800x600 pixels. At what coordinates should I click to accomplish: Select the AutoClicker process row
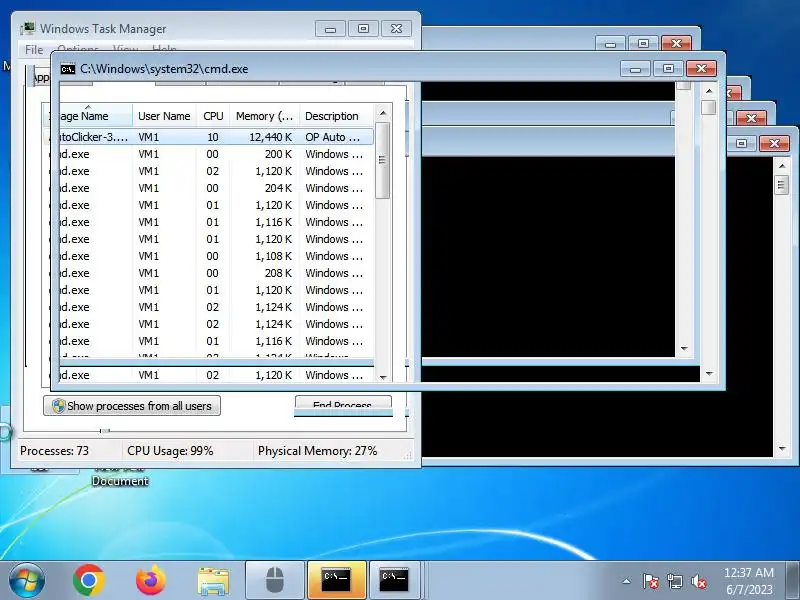[x=209, y=137]
